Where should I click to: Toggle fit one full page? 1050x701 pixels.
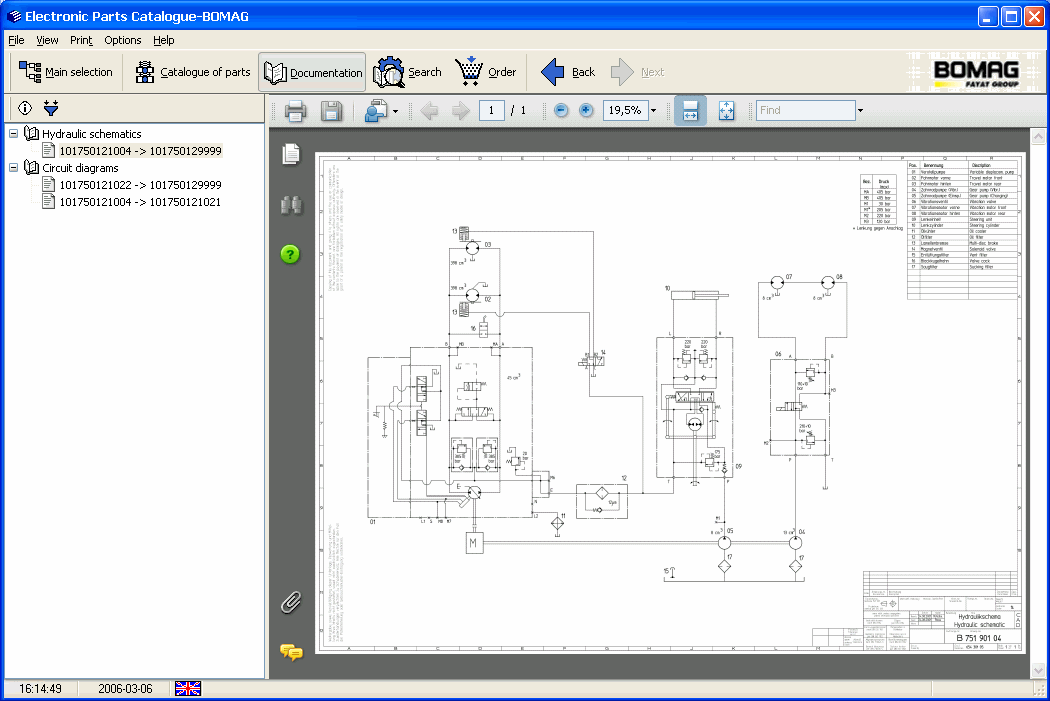pyautogui.click(x=727, y=110)
